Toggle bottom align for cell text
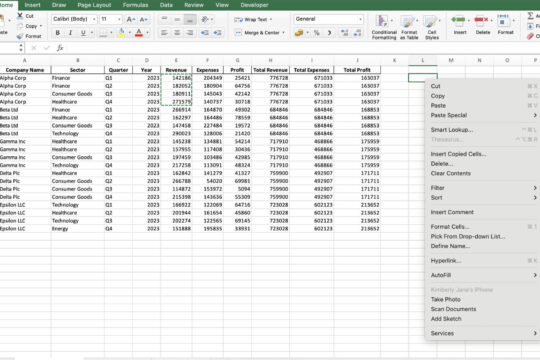Viewport: 540px width, 360px height. coord(189,20)
